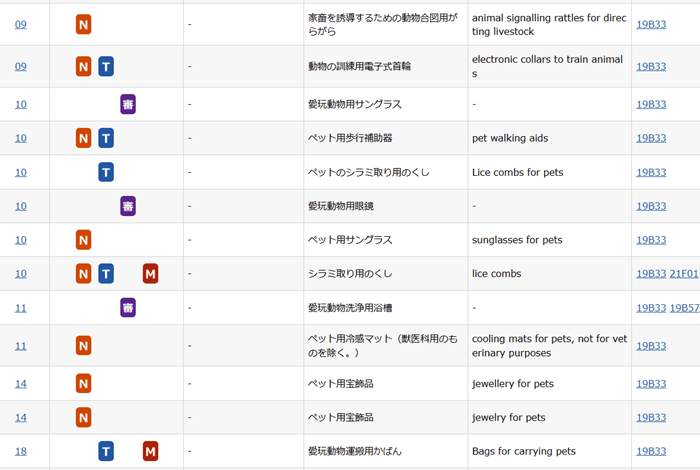Open the 19B33 link in the jewelry for pets row
Screen dimensions: 700x470
pyautogui.click(x=651, y=418)
